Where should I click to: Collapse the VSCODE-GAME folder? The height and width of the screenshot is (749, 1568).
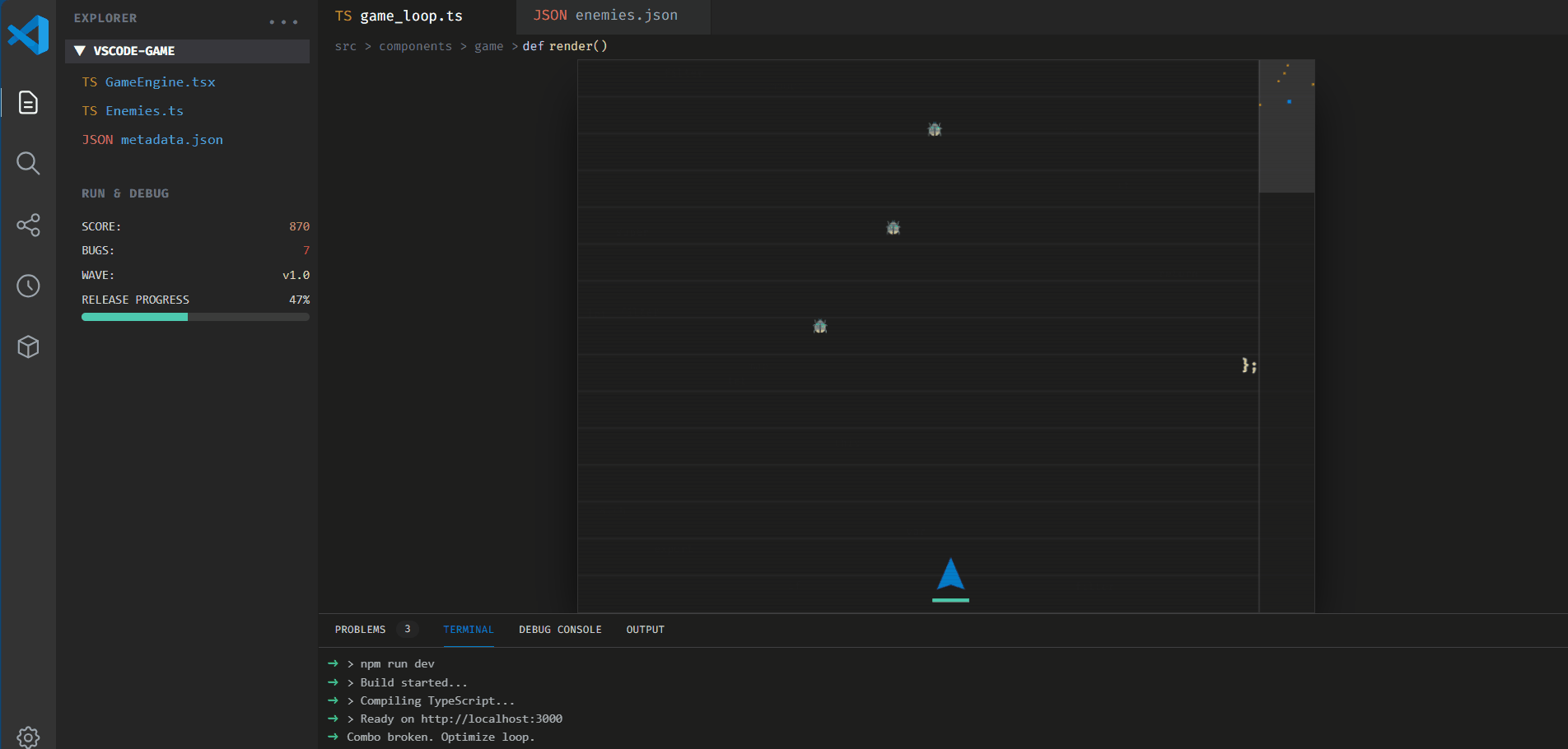click(x=80, y=51)
